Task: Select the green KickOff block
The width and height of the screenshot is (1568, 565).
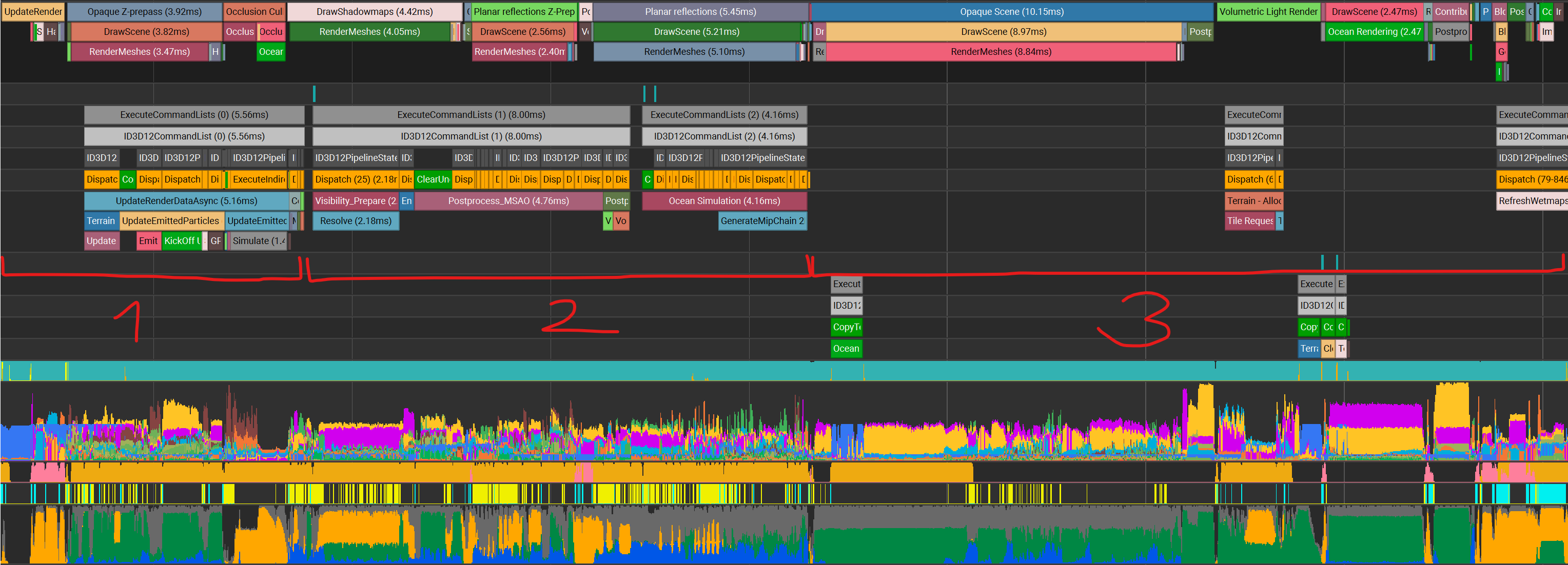Action: (x=182, y=241)
